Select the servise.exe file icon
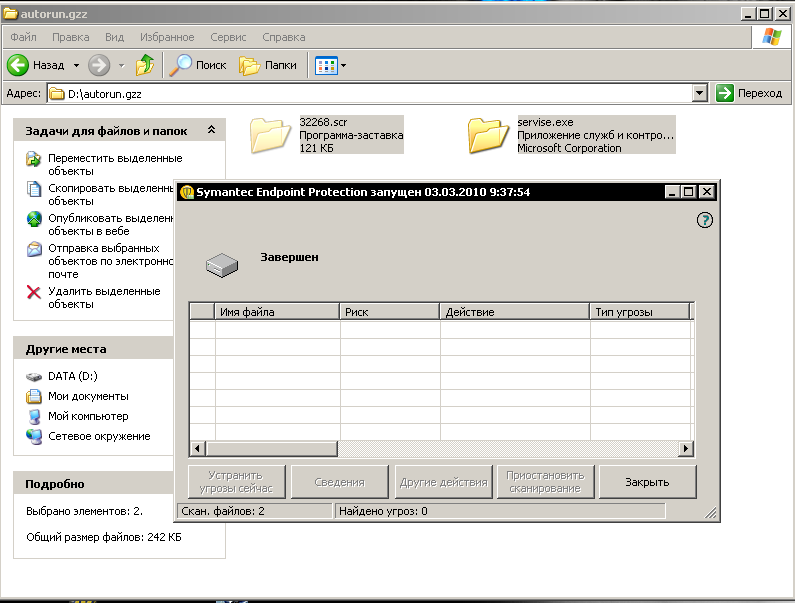795x603 pixels. click(488, 134)
